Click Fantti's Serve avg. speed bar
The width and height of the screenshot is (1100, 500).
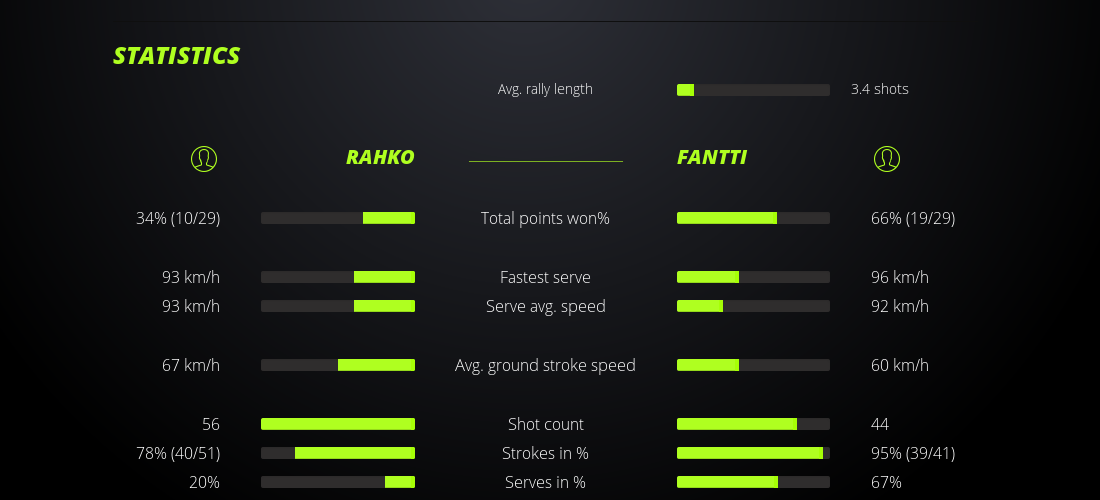pyautogui.click(x=753, y=306)
